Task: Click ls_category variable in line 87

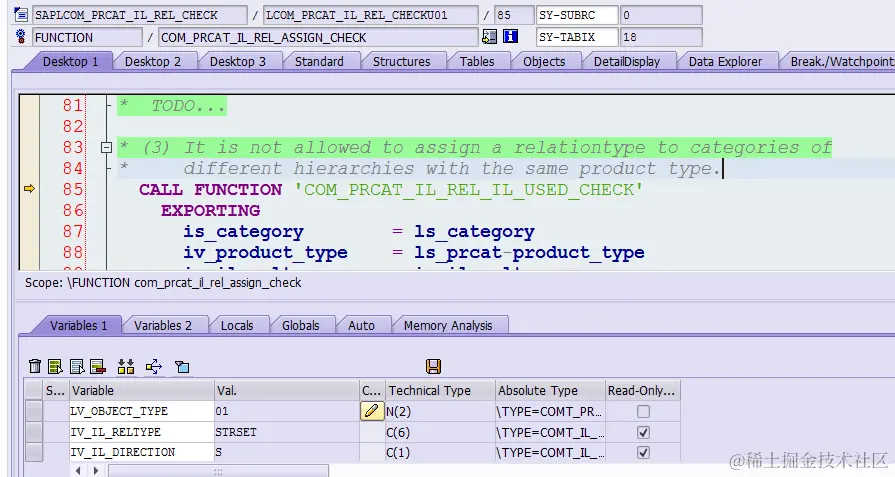Action: [474, 231]
